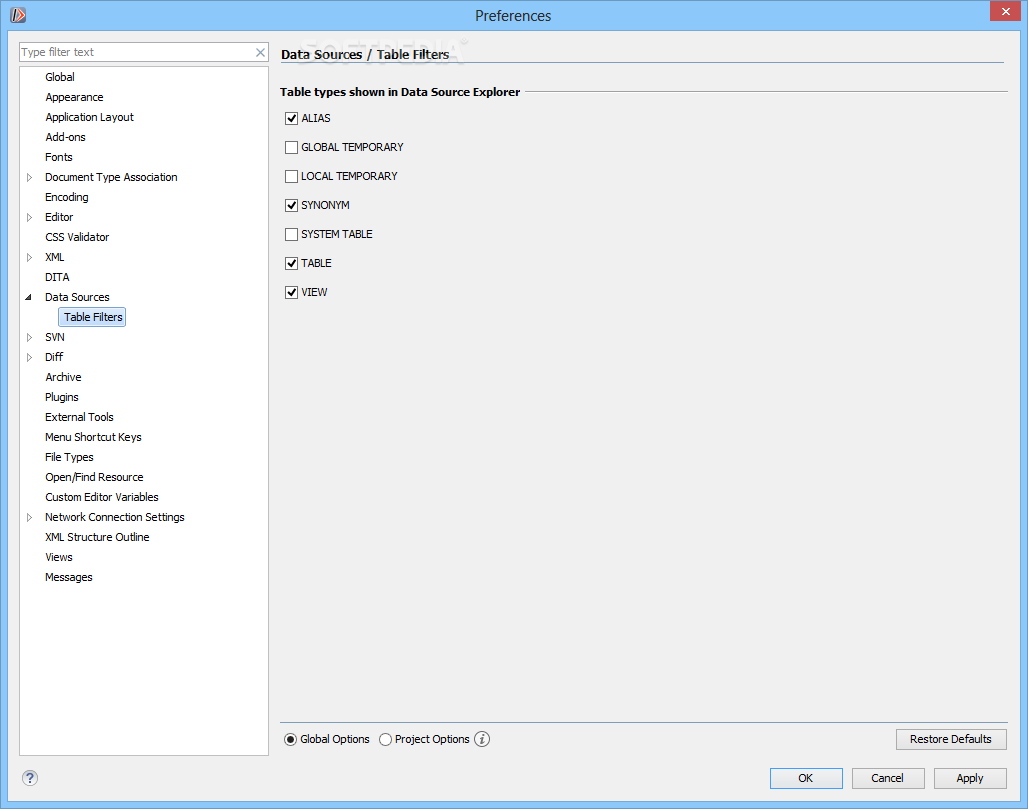Close the Preferences window

(1005, 11)
